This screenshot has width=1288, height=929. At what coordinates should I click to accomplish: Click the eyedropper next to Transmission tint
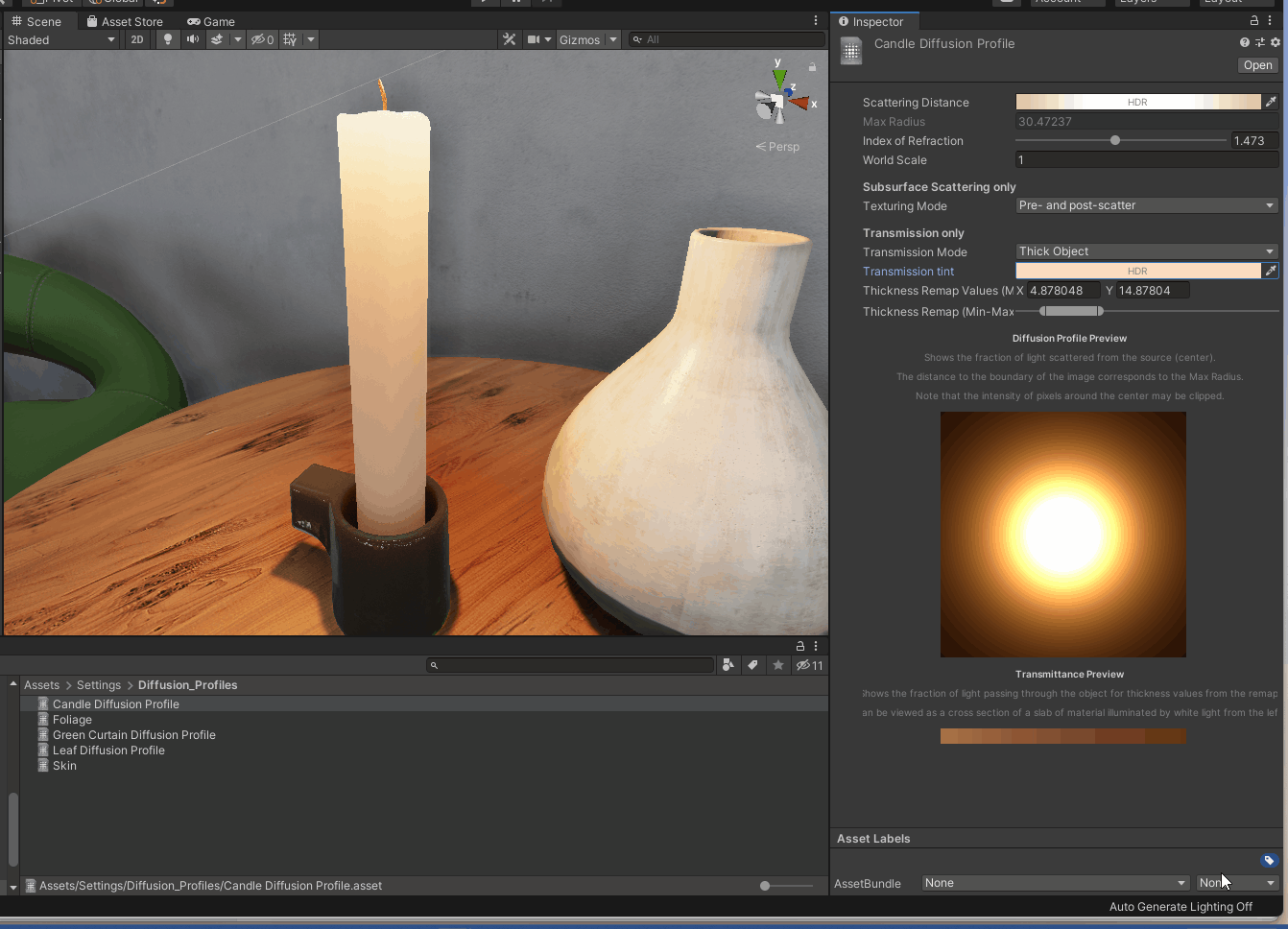1271,271
